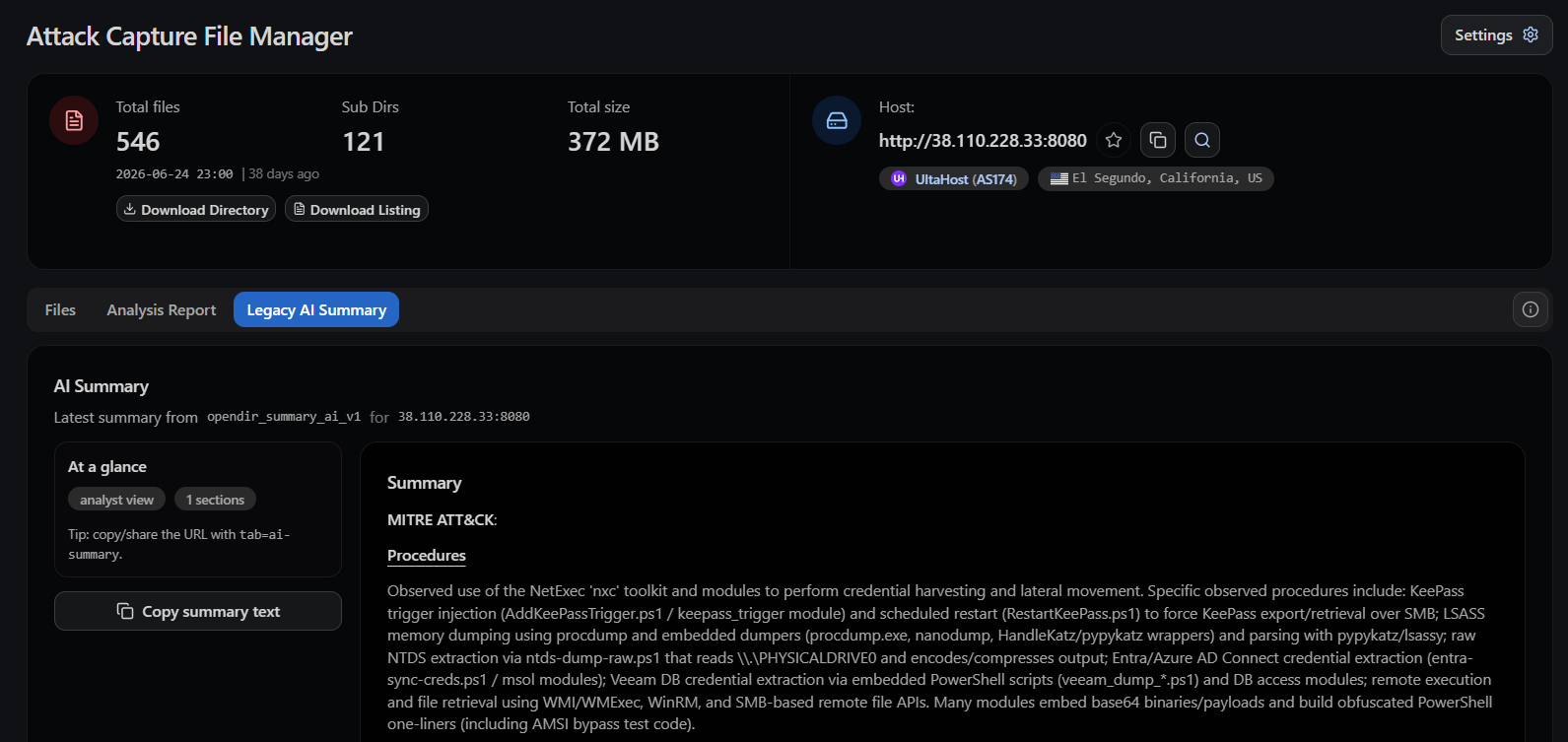
Task: Click opendir_summary_ai_v1 text
Action: coord(284,417)
